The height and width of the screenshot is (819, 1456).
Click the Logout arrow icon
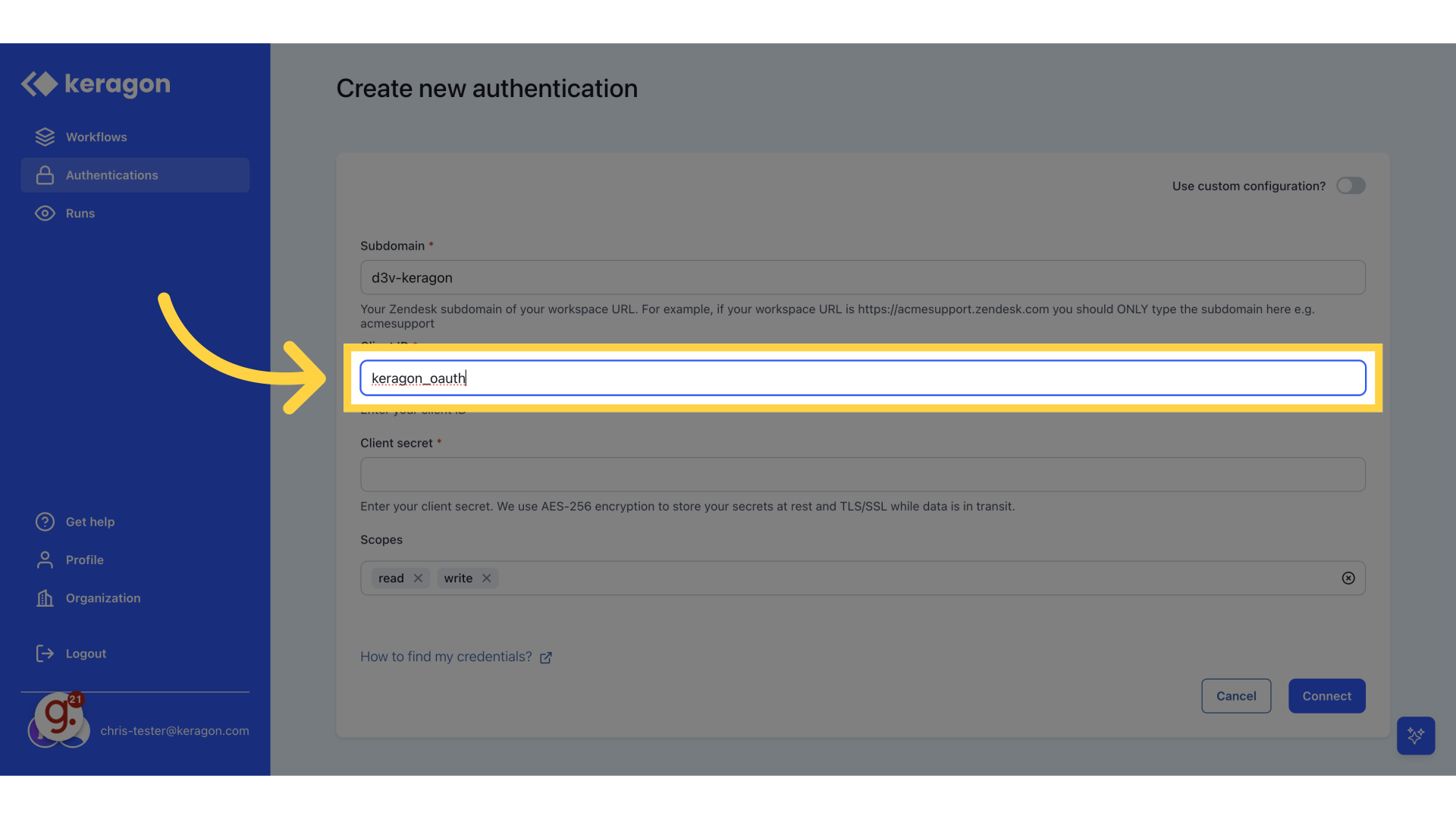tap(45, 654)
